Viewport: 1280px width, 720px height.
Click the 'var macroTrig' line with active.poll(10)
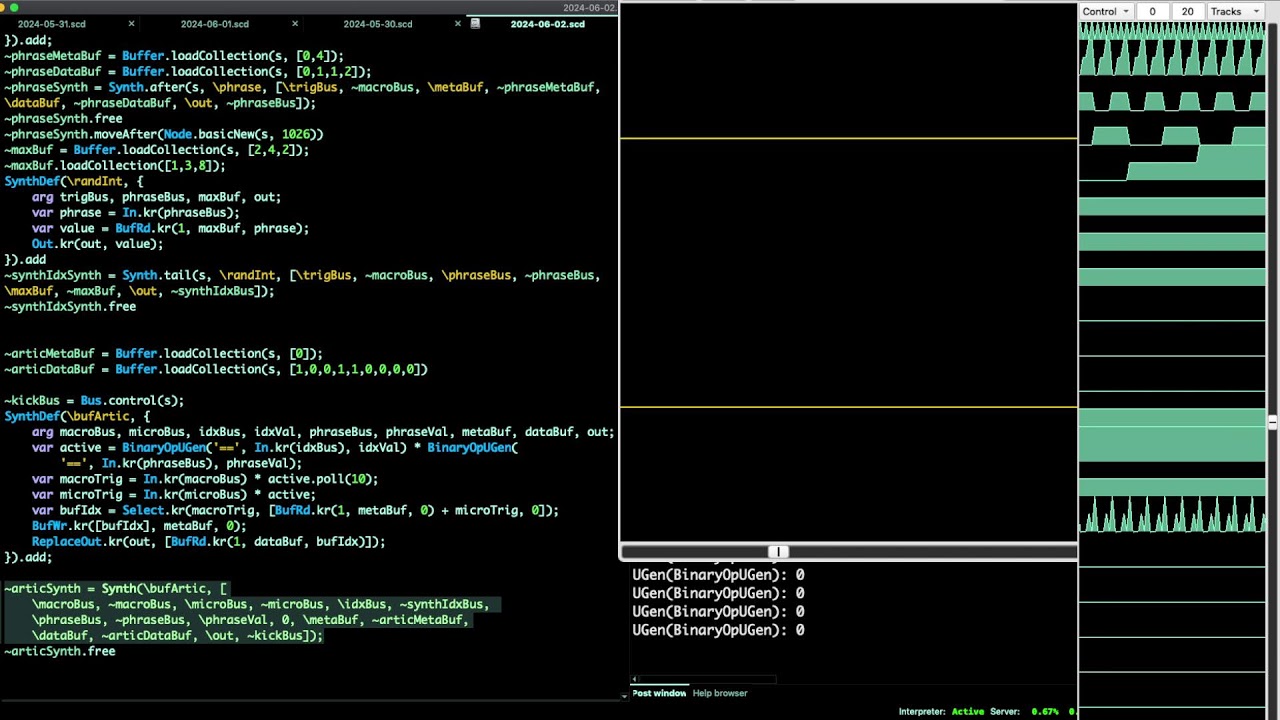tap(205, 479)
